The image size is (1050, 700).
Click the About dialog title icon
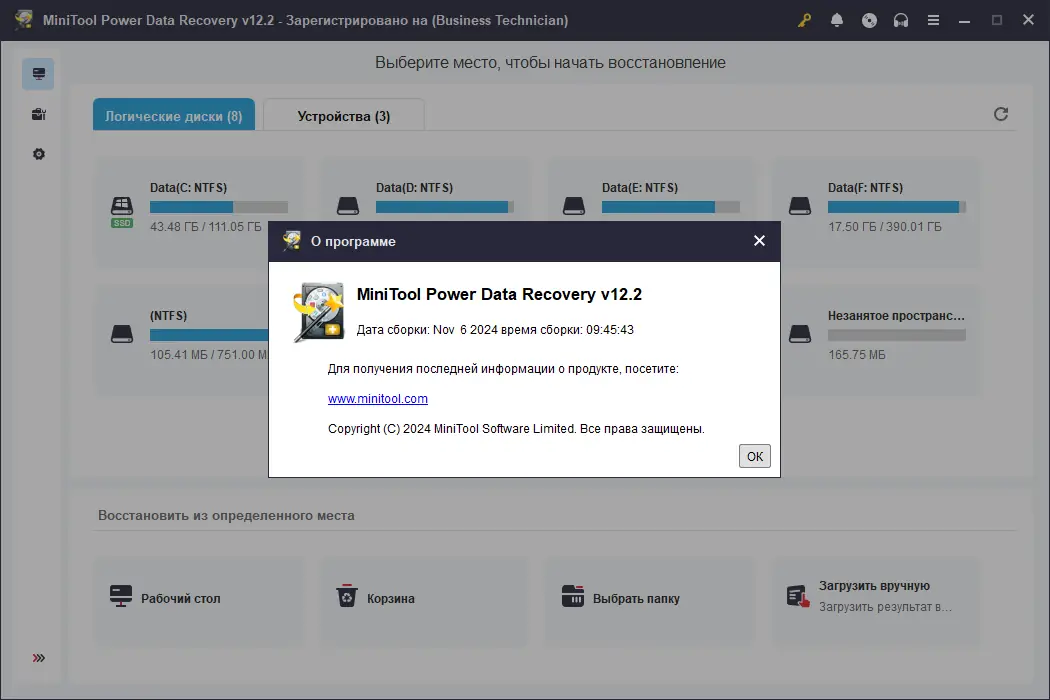[291, 240]
